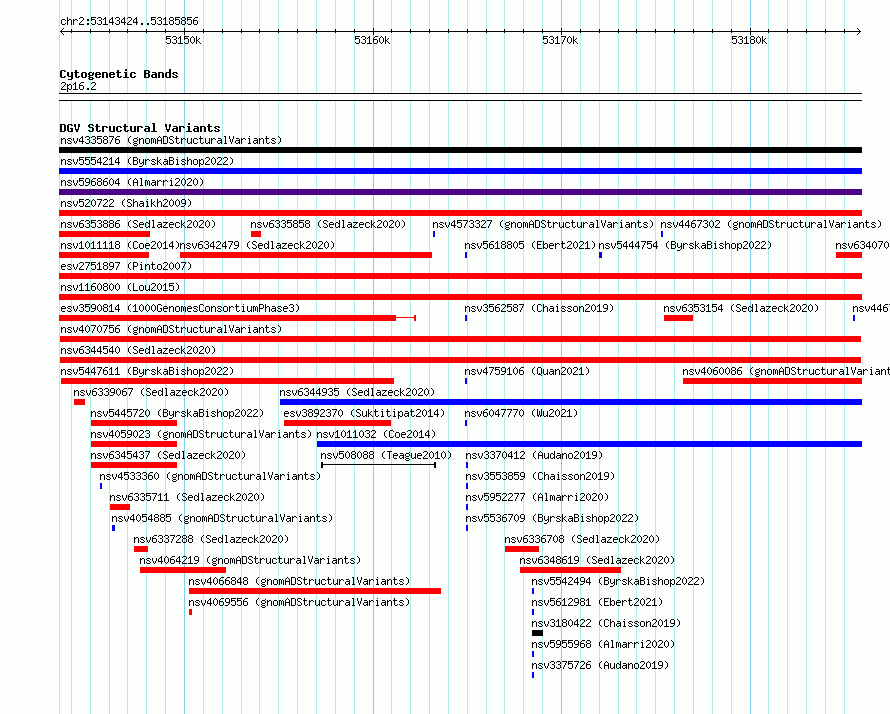Click nsv4059023 gnomADStructuralVariants label
Screen dimensions: 890x714
tap(201, 434)
